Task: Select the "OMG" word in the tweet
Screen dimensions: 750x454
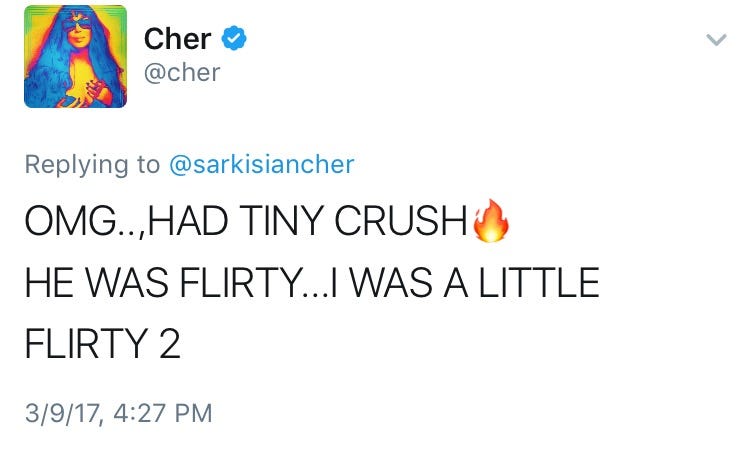Action: tap(70, 221)
